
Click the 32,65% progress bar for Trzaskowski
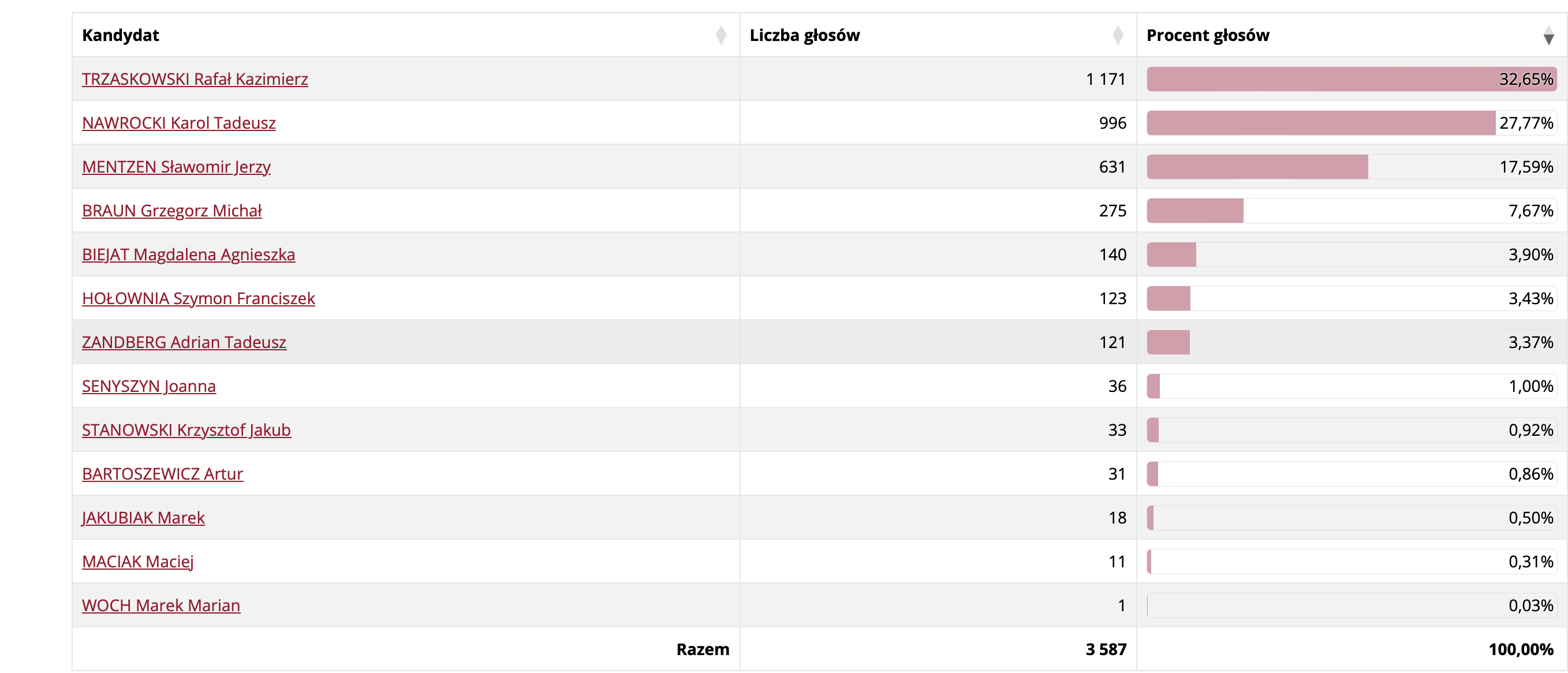(1352, 79)
